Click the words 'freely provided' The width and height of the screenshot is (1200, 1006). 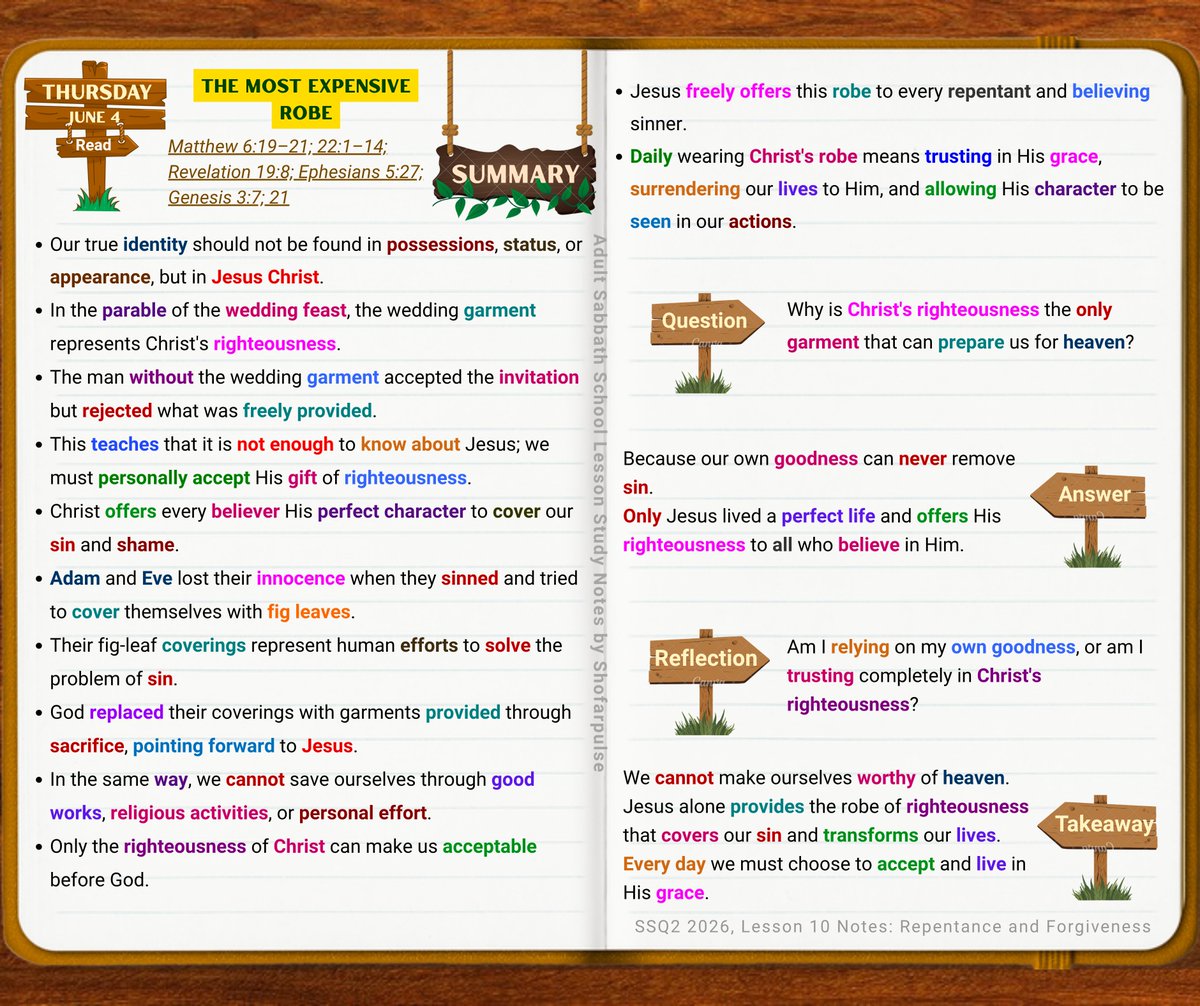click(x=306, y=410)
